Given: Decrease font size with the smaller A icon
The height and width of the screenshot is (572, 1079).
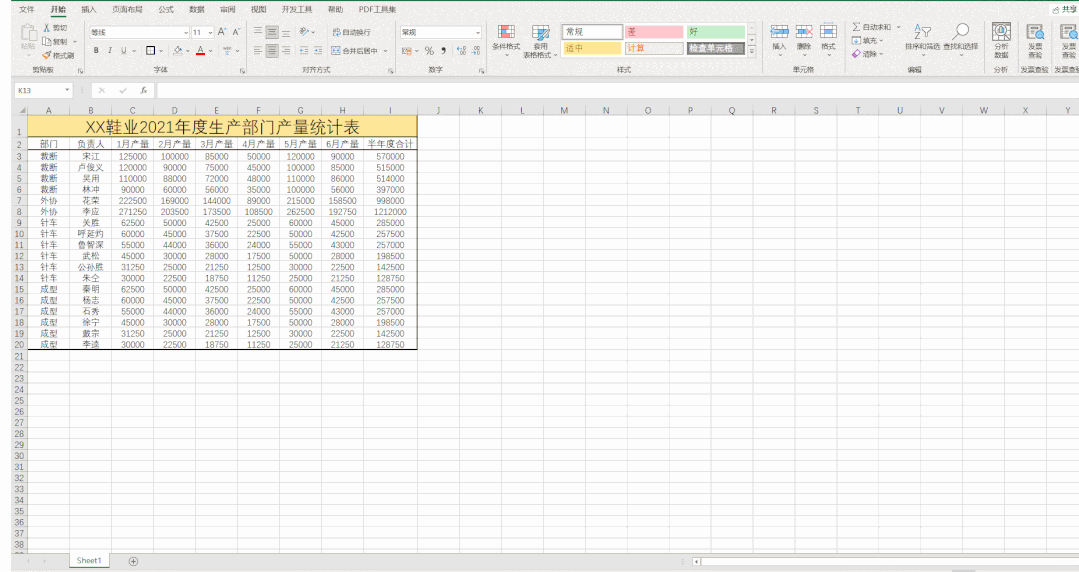Looking at the screenshot, I should pos(236,32).
